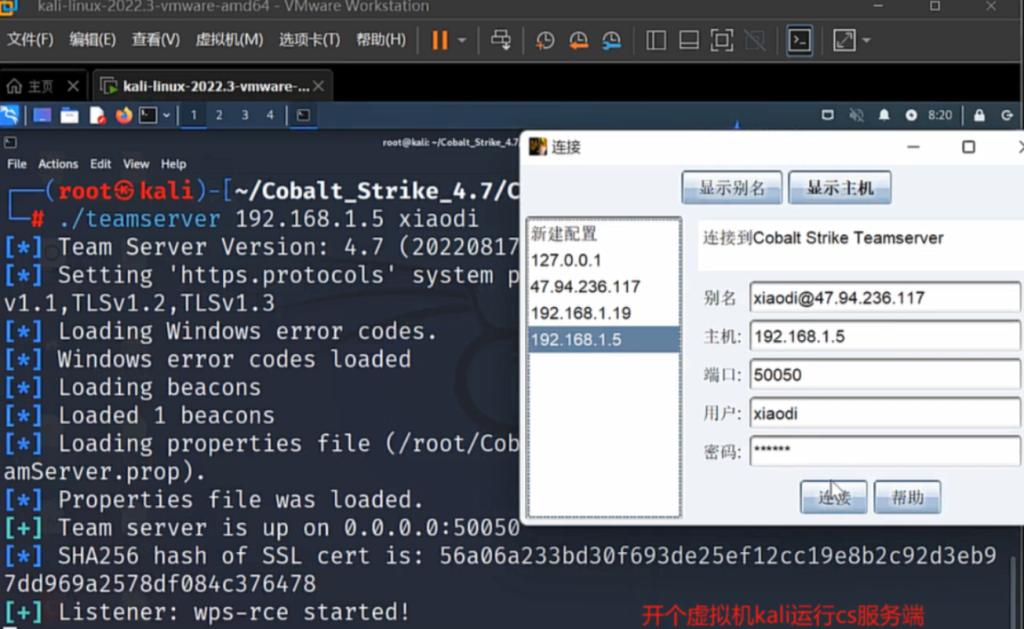Click the 连接 connect button
Viewport: 1024px width, 629px height.
click(x=834, y=498)
